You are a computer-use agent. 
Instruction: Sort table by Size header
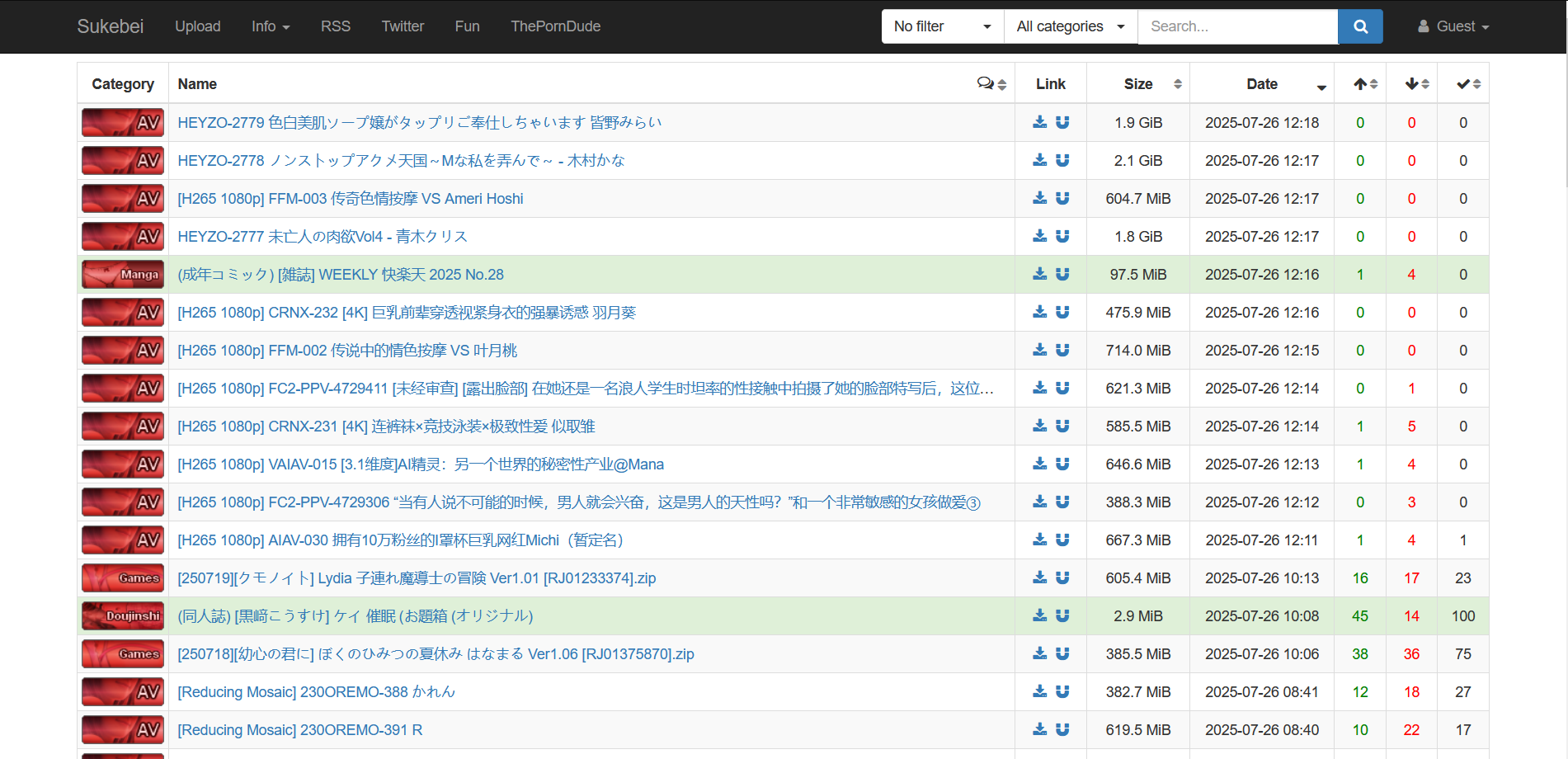click(x=1138, y=83)
